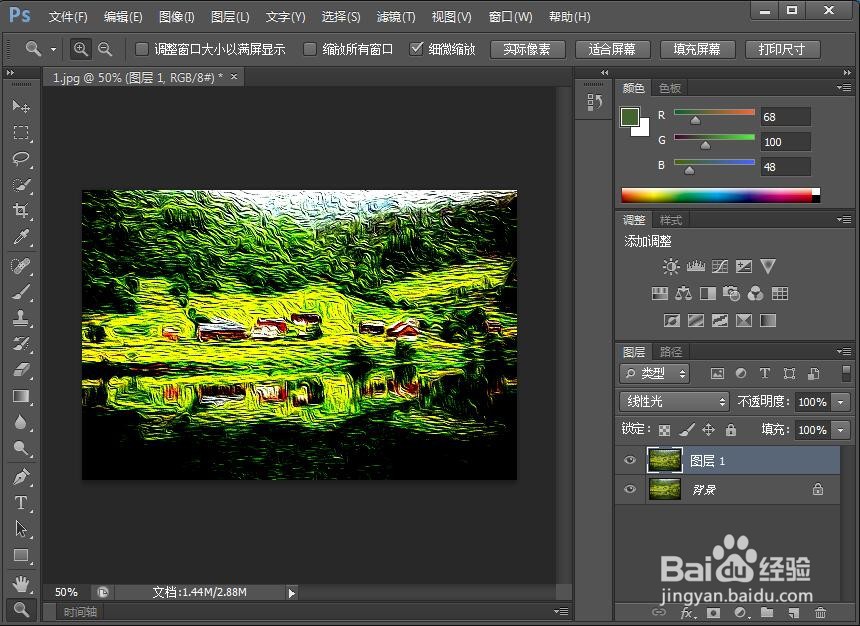Select the Blur tool
Image resolution: width=860 pixels, height=626 pixels.
click(x=21, y=422)
